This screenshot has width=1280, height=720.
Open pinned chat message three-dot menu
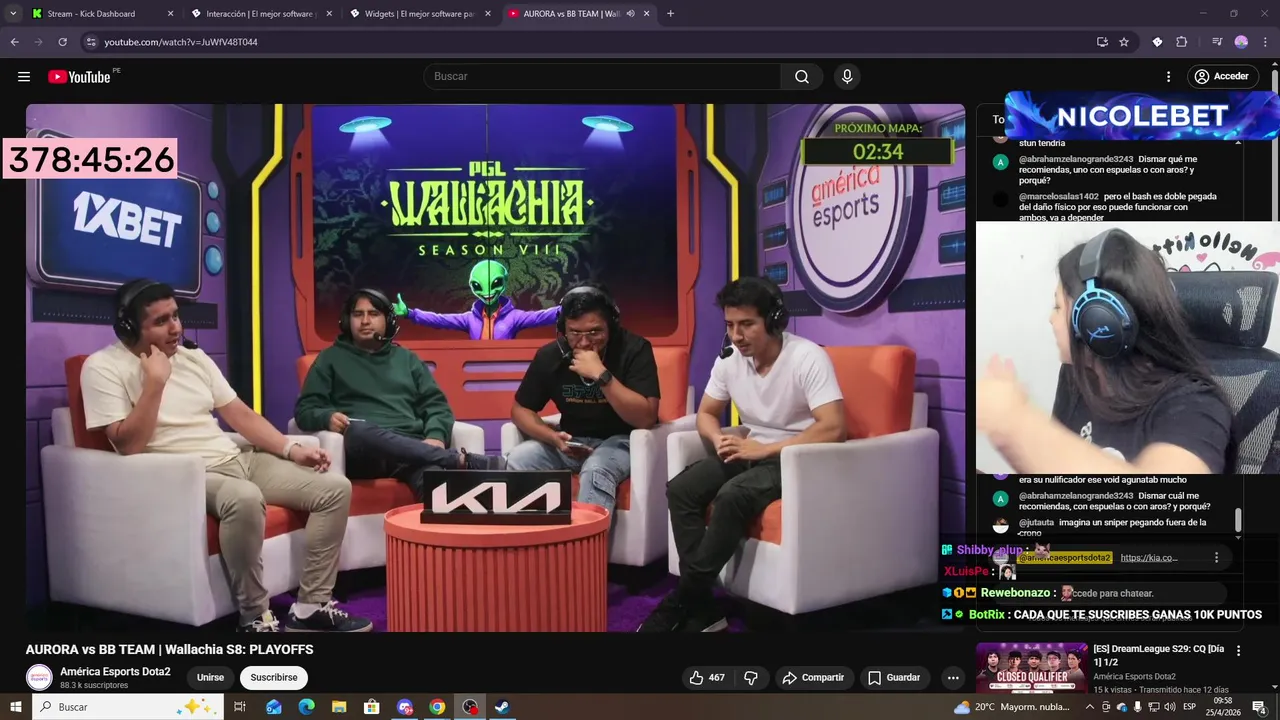[1216, 558]
